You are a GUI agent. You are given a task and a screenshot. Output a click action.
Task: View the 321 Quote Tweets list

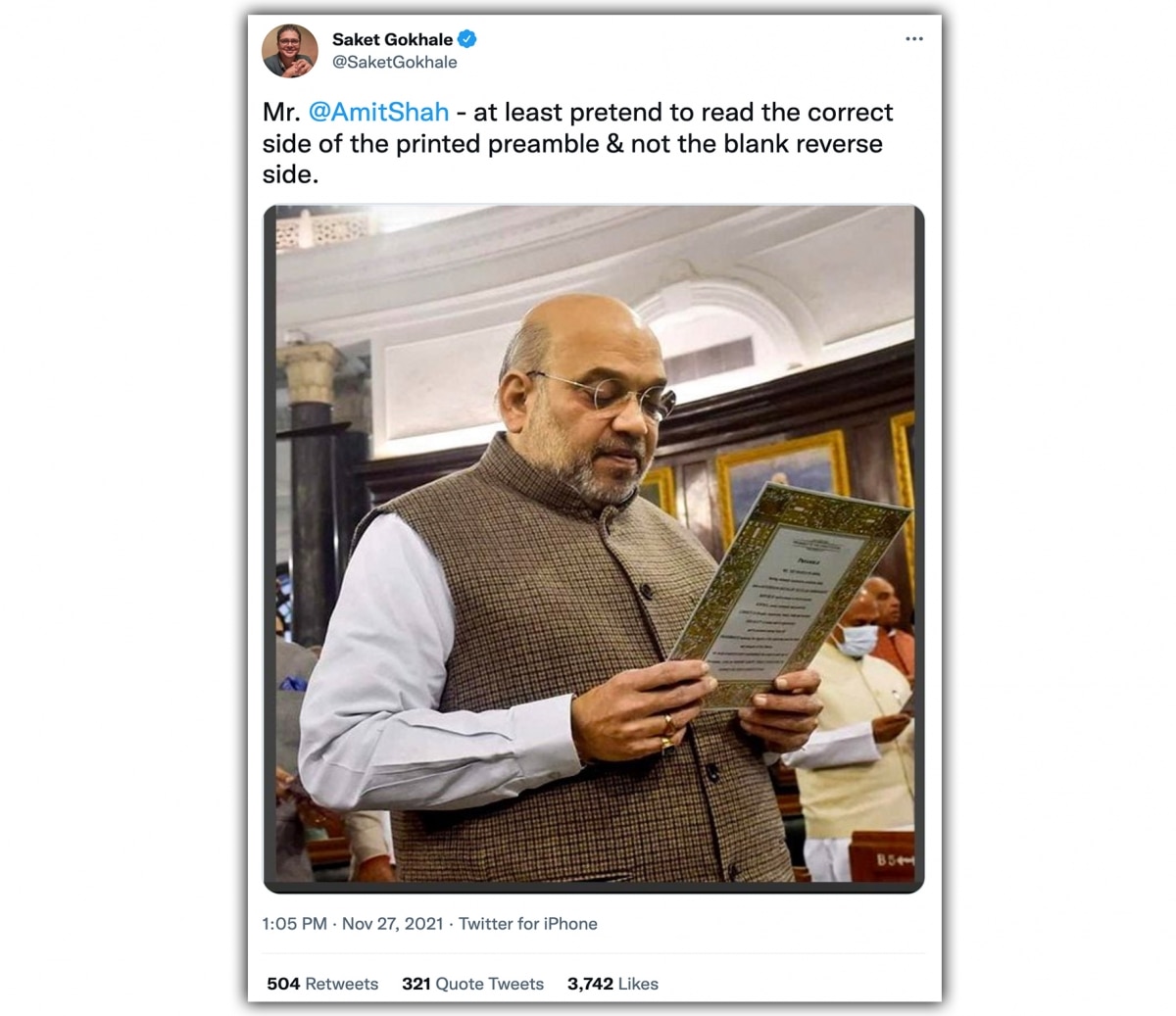click(x=472, y=984)
